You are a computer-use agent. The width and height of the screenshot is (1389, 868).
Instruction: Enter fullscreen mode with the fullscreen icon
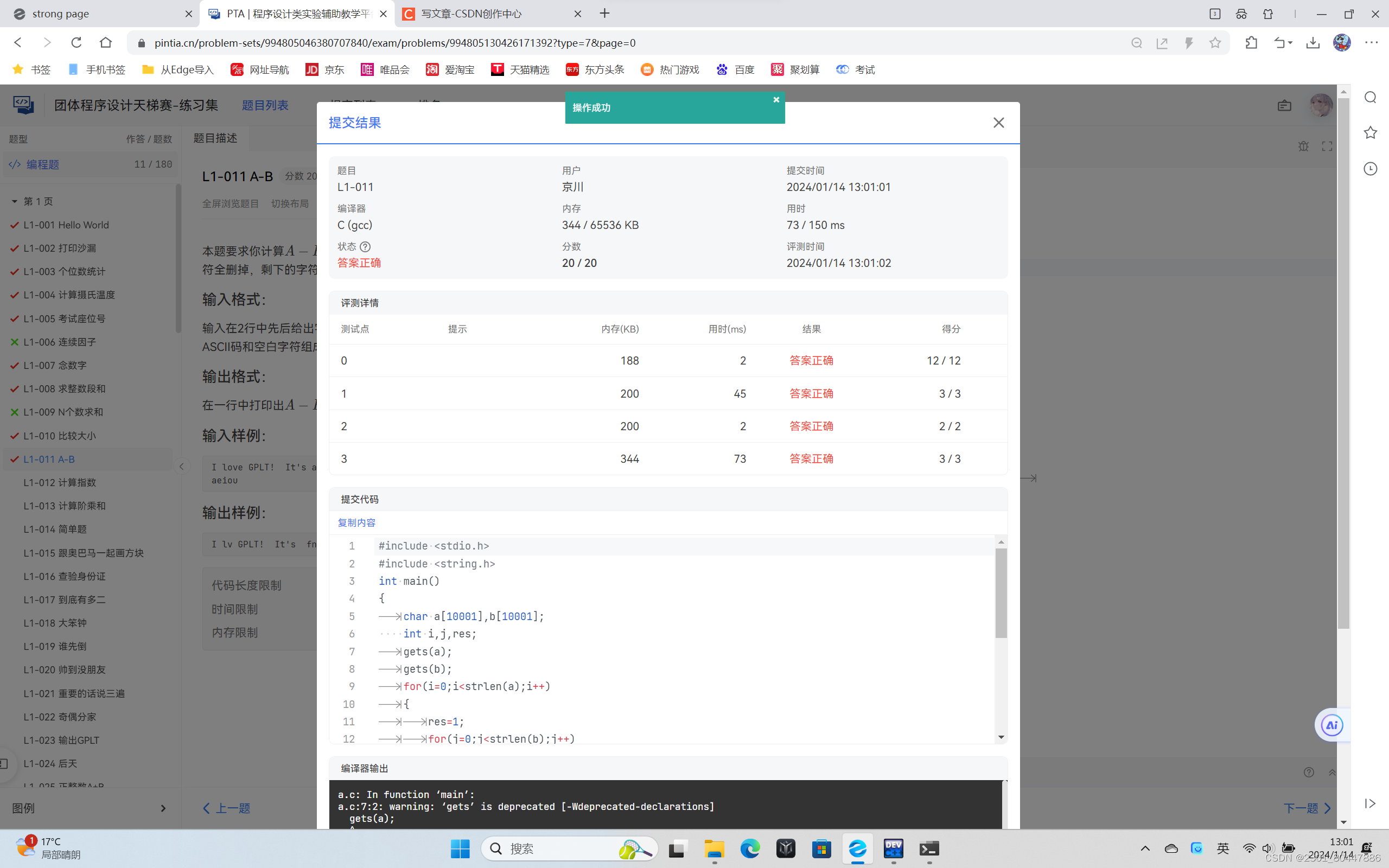click(1327, 146)
